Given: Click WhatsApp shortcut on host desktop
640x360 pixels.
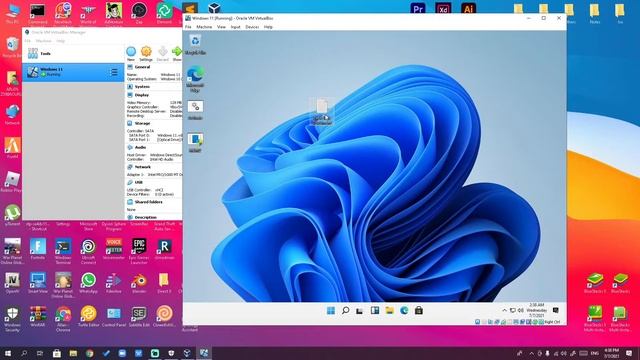Looking at the screenshot, I should point(88,283).
